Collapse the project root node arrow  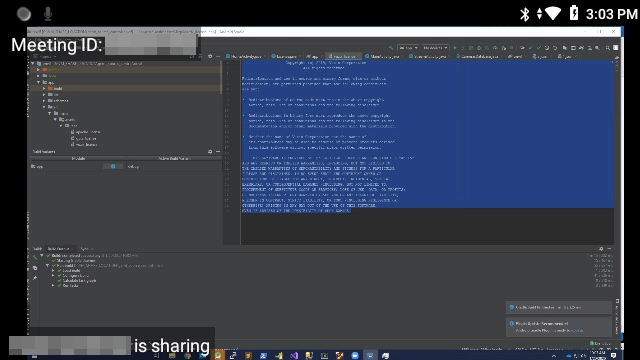pyautogui.click(x=33, y=64)
